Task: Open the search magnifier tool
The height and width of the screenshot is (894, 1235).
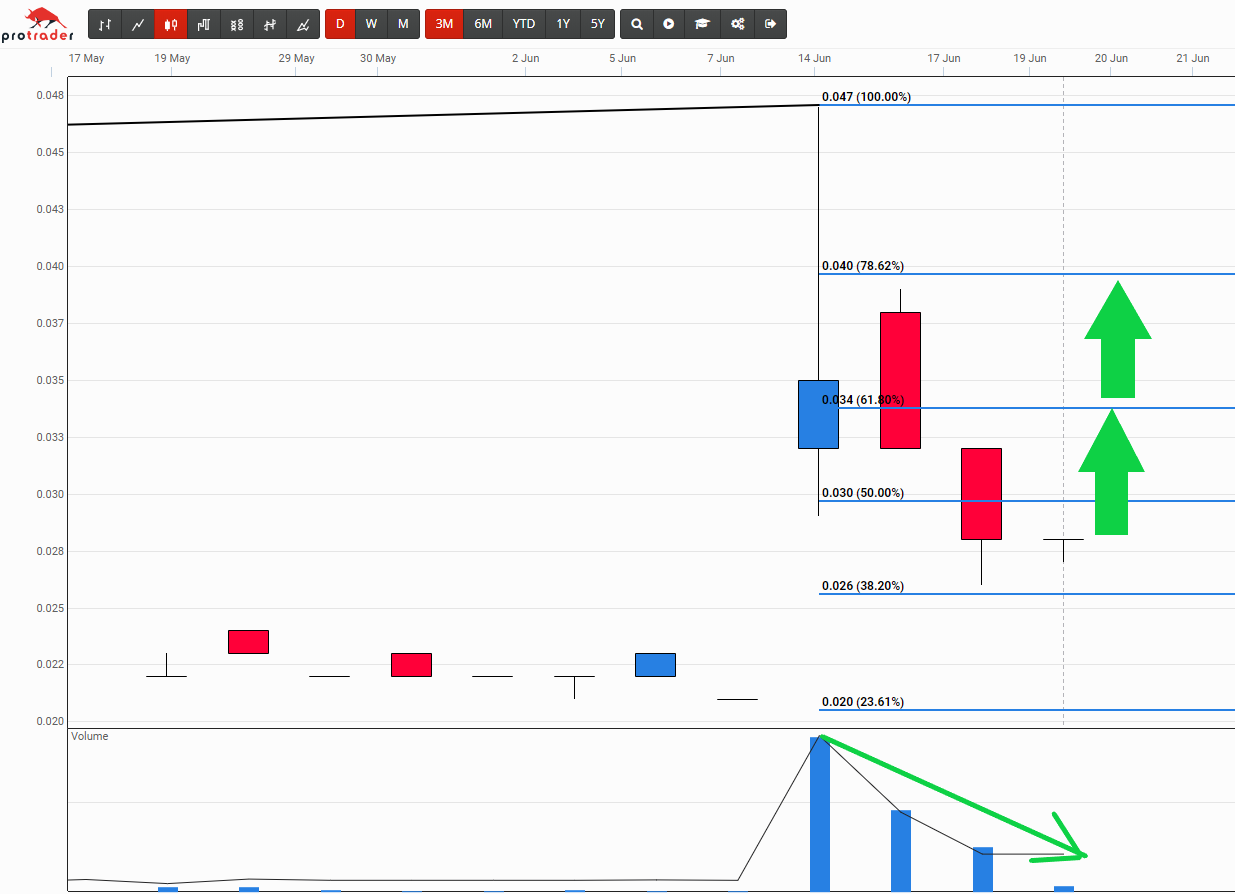Action: click(637, 24)
